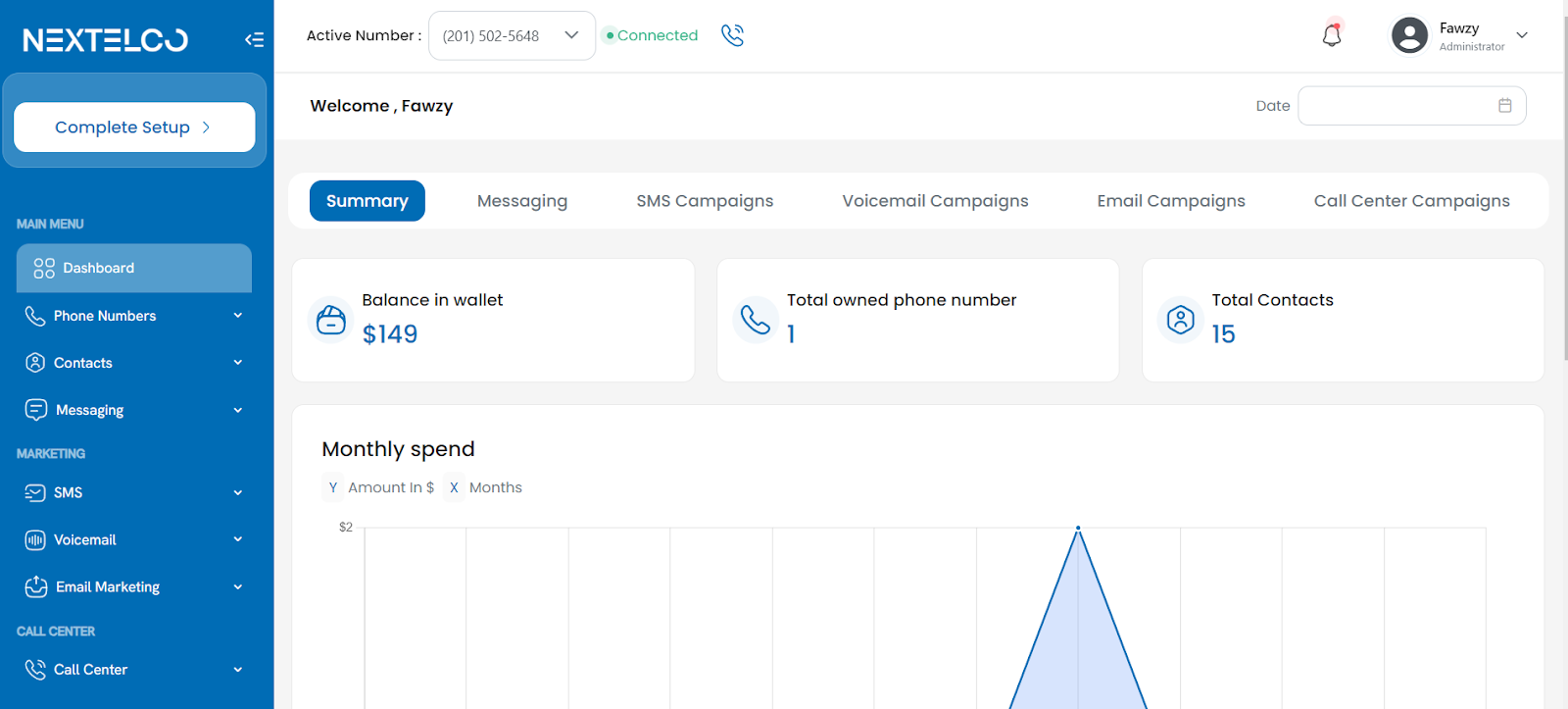The height and width of the screenshot is (709, 1568).
Task: Expand the Email Marketing submenu arrow
Action: click(238, 586)
